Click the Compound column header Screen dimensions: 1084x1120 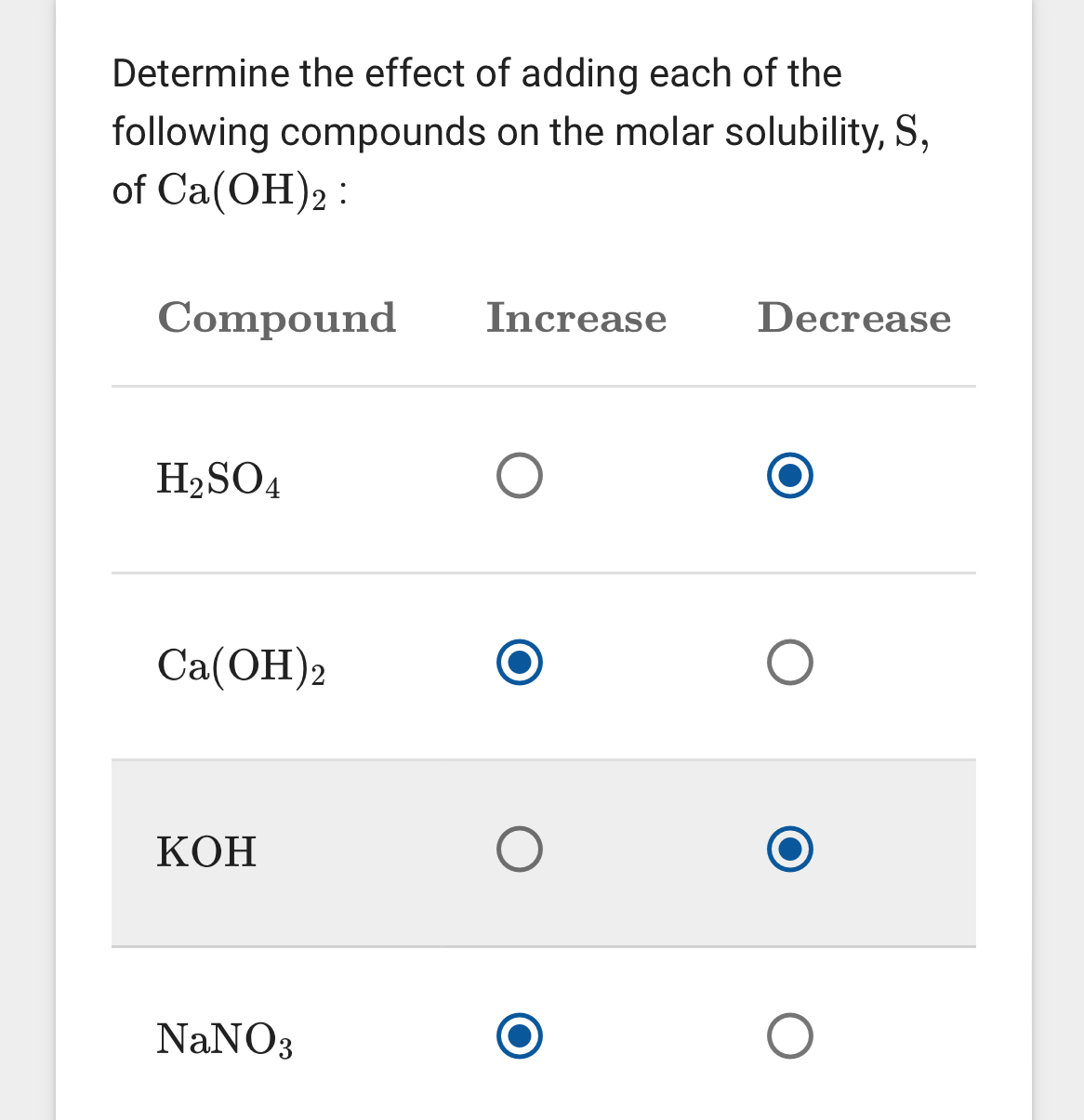pyautogui.click(x=276, y=319)
